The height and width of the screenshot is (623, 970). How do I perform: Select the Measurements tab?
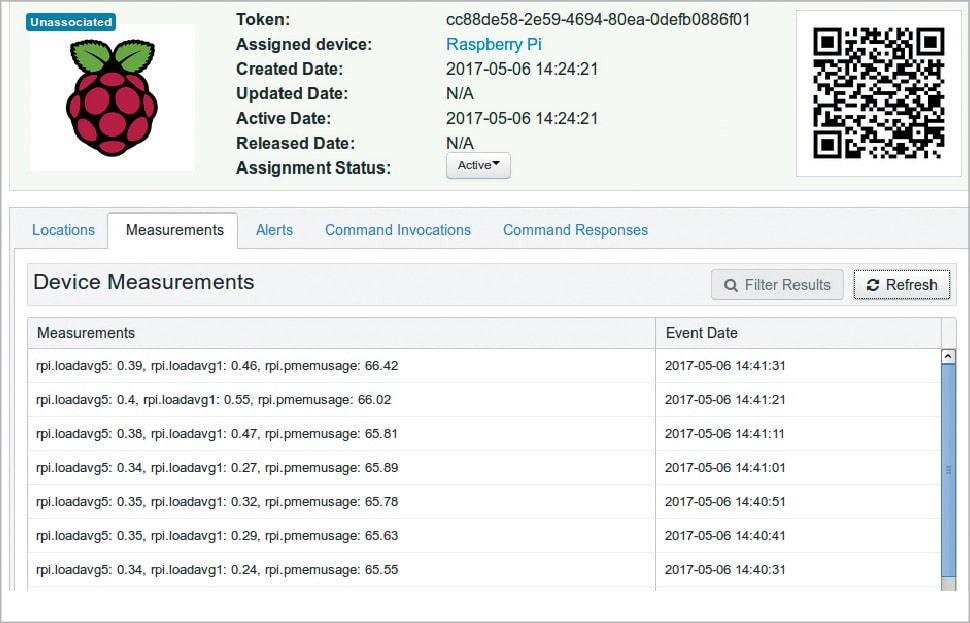click(x=174, y=230)
